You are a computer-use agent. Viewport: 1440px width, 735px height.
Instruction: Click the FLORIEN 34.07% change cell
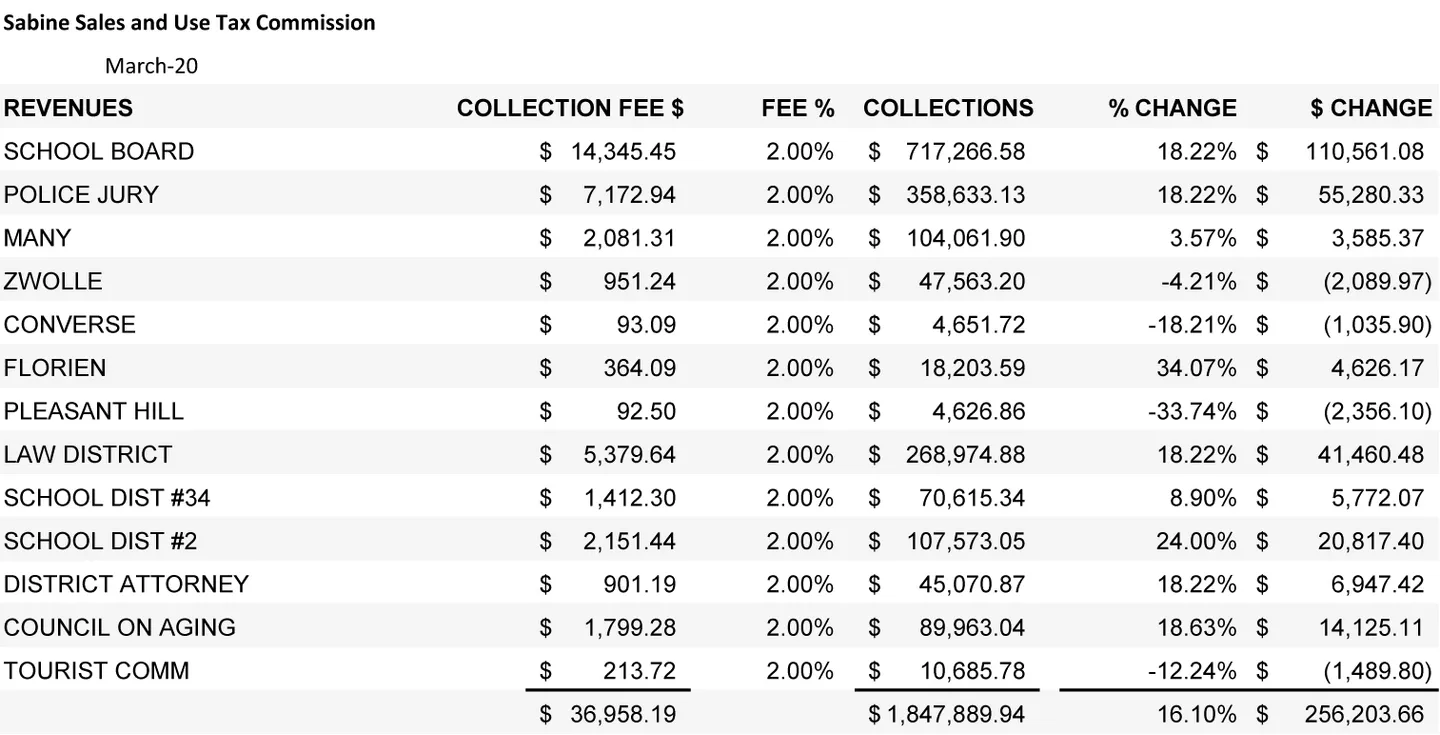1197,368
